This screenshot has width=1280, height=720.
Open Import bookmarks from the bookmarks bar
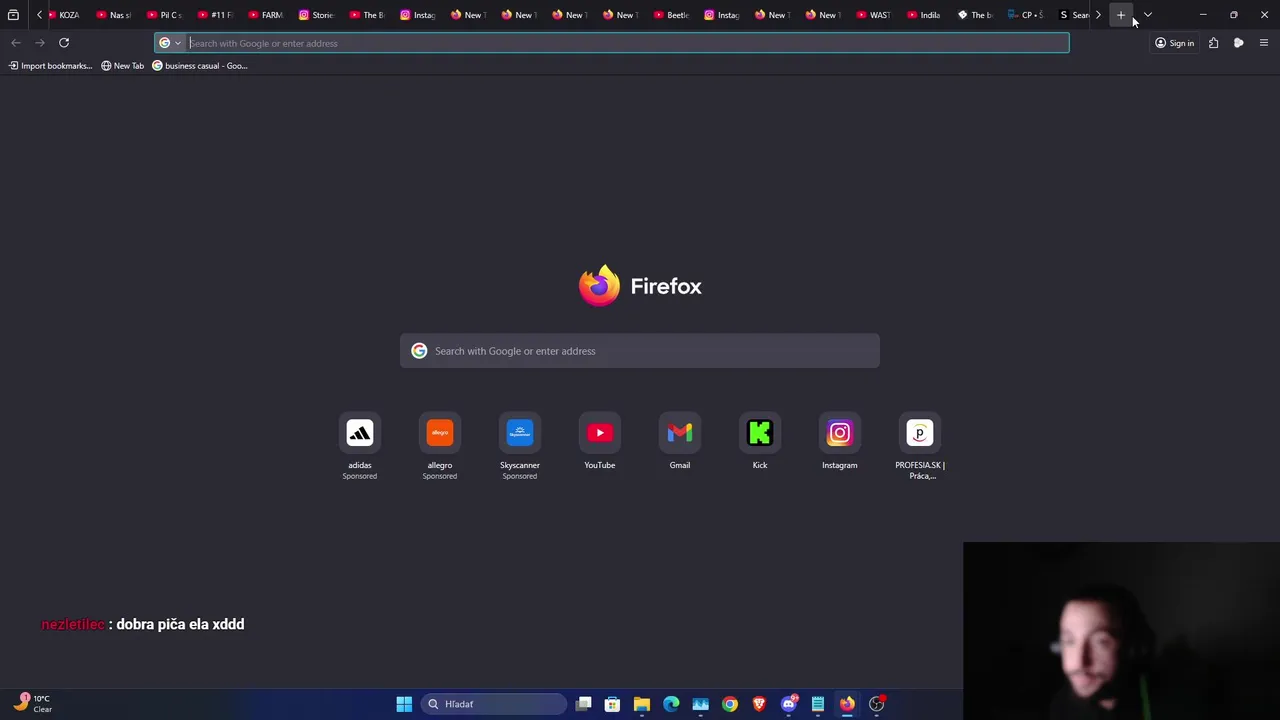[x=50, y=66]
